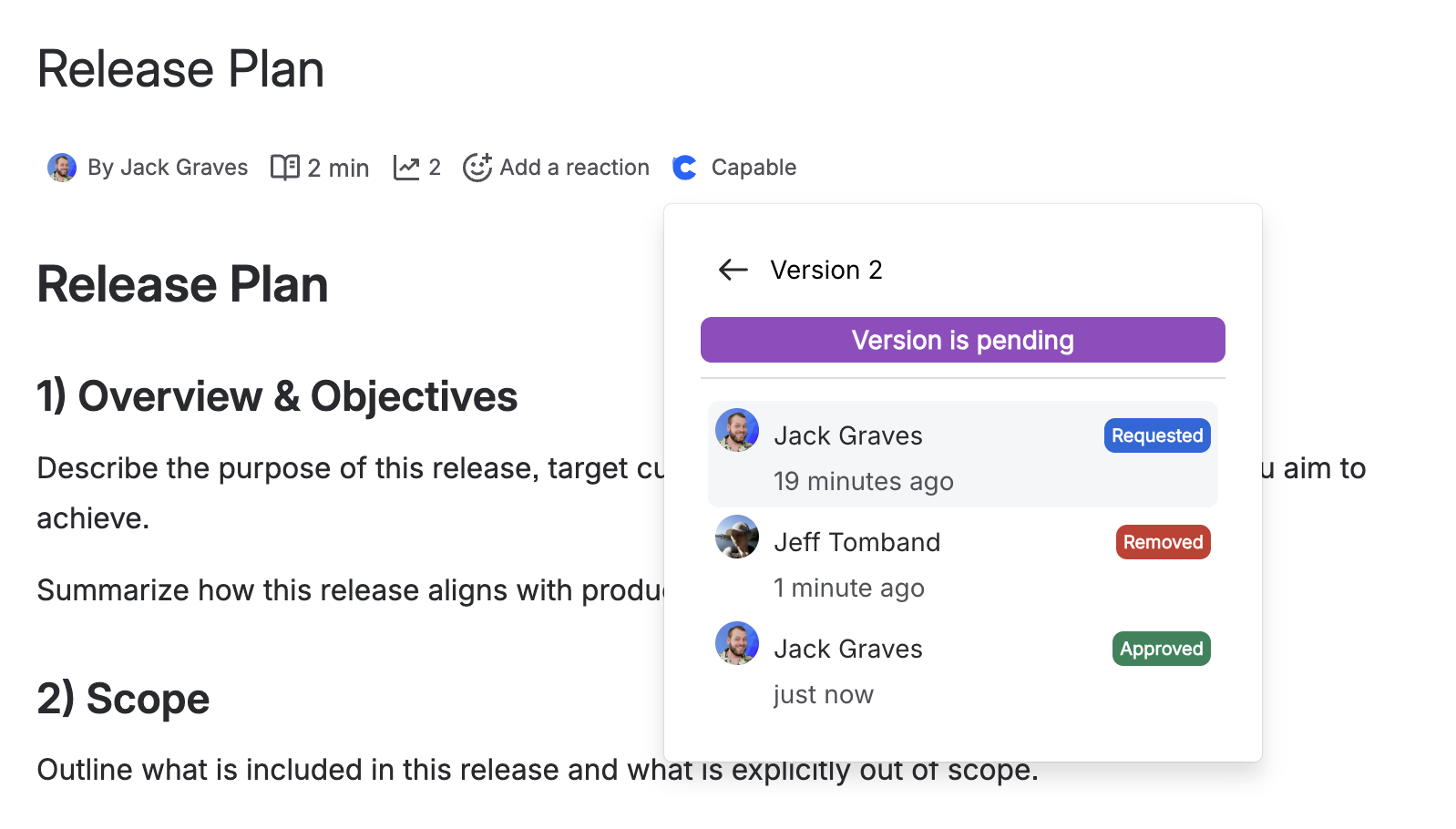Click the Version 2 panel title
Viewport: 1456px width, 829px height.
(826, 270)
